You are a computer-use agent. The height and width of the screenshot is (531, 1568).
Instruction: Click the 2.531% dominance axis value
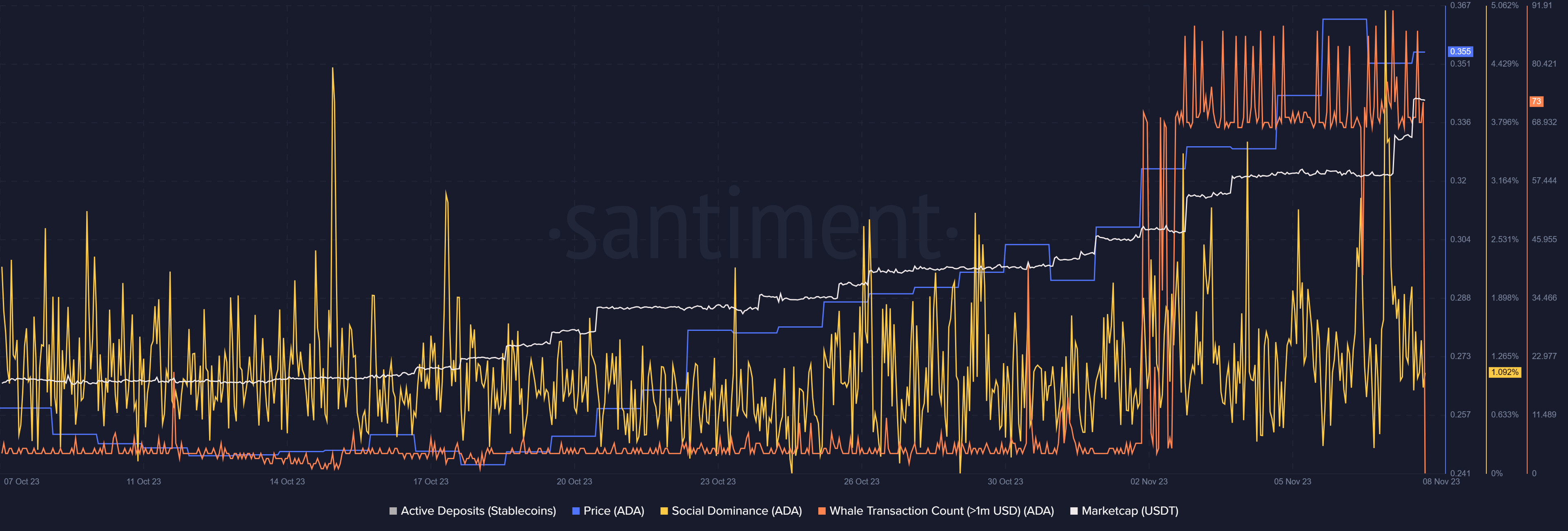pyautogui.click(x=1505, y=239)
